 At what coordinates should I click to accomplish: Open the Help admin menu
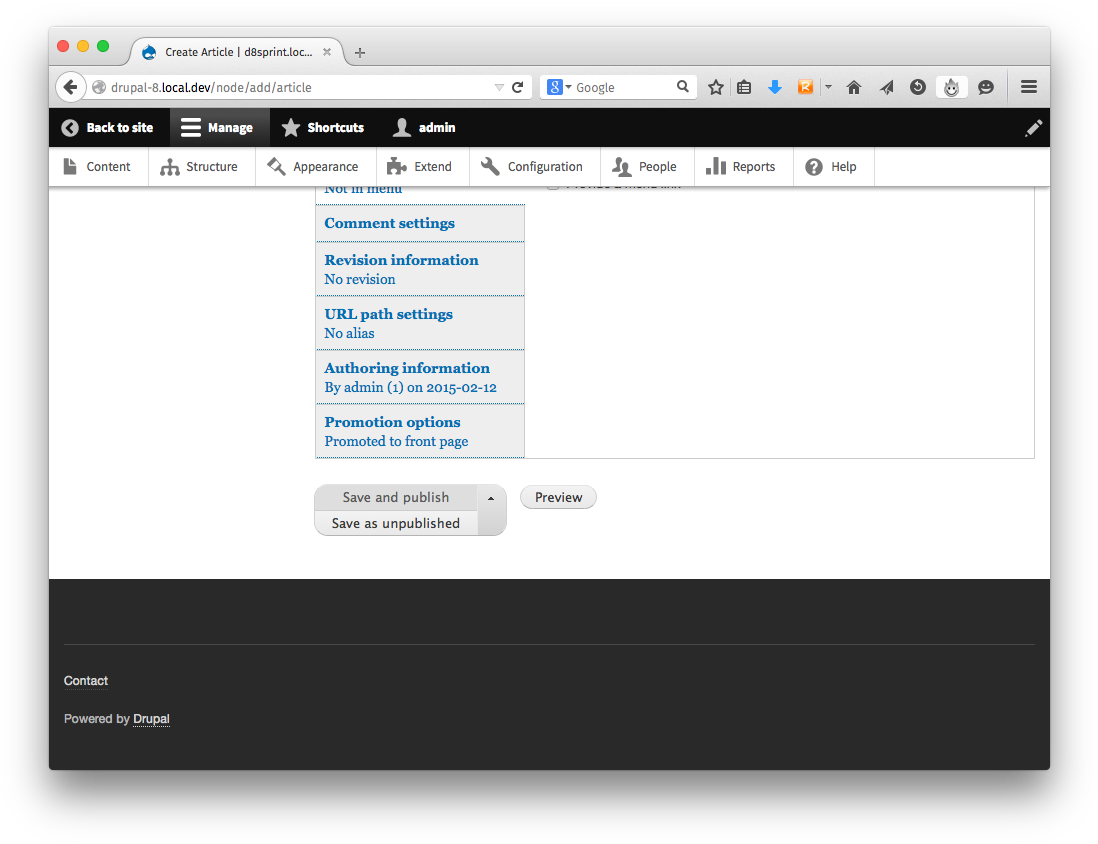(x=833, y=167)
